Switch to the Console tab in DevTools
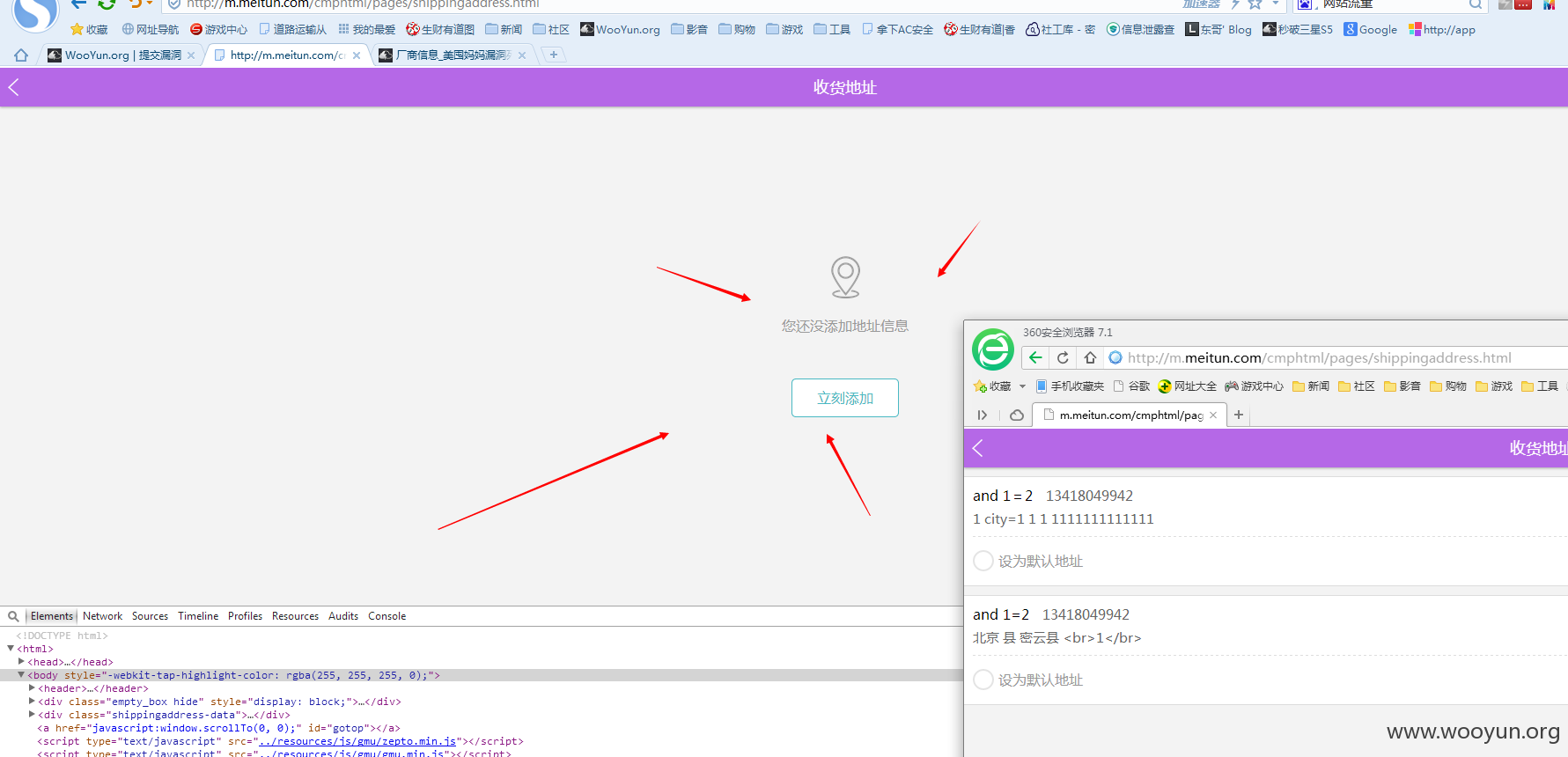The width and height of the screenshot is (1568, 757). pos(387,616)
